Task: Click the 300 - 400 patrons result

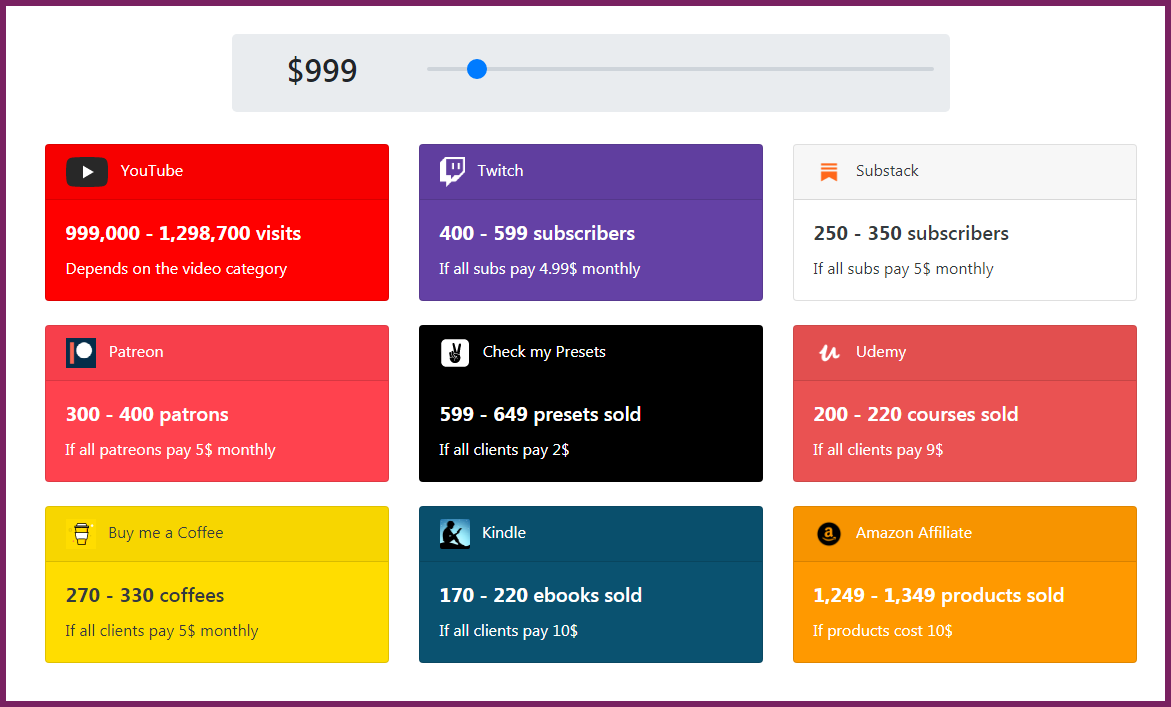Action: pos(147,415)
